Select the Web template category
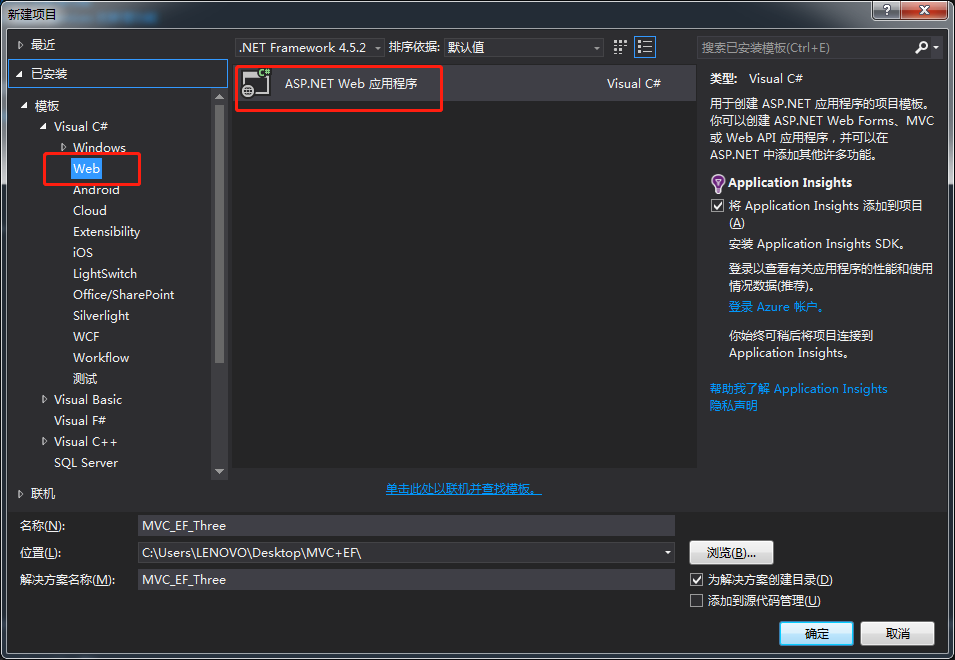Screen dimensions: 955x660 86,169
